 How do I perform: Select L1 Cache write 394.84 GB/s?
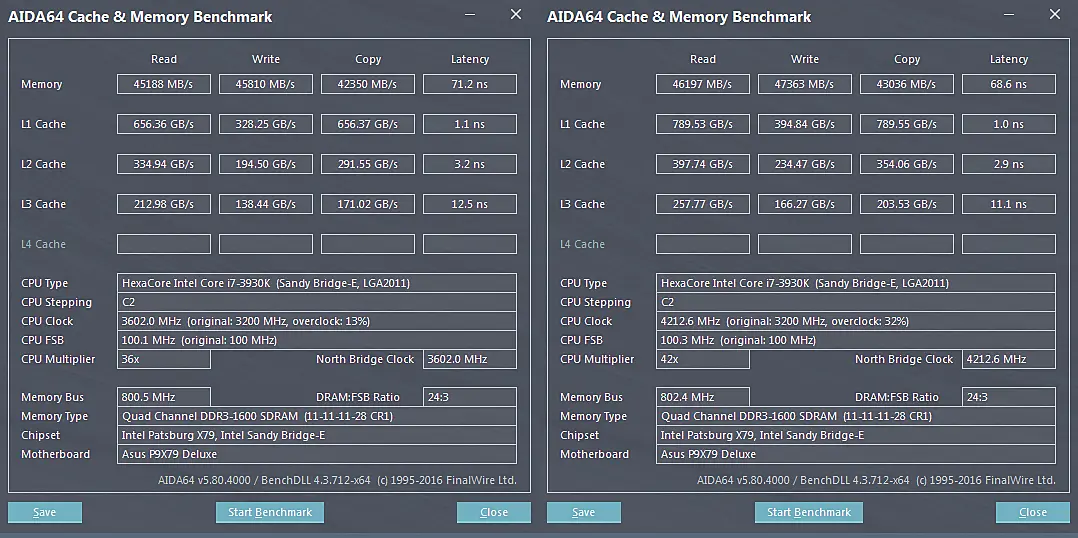804,124
